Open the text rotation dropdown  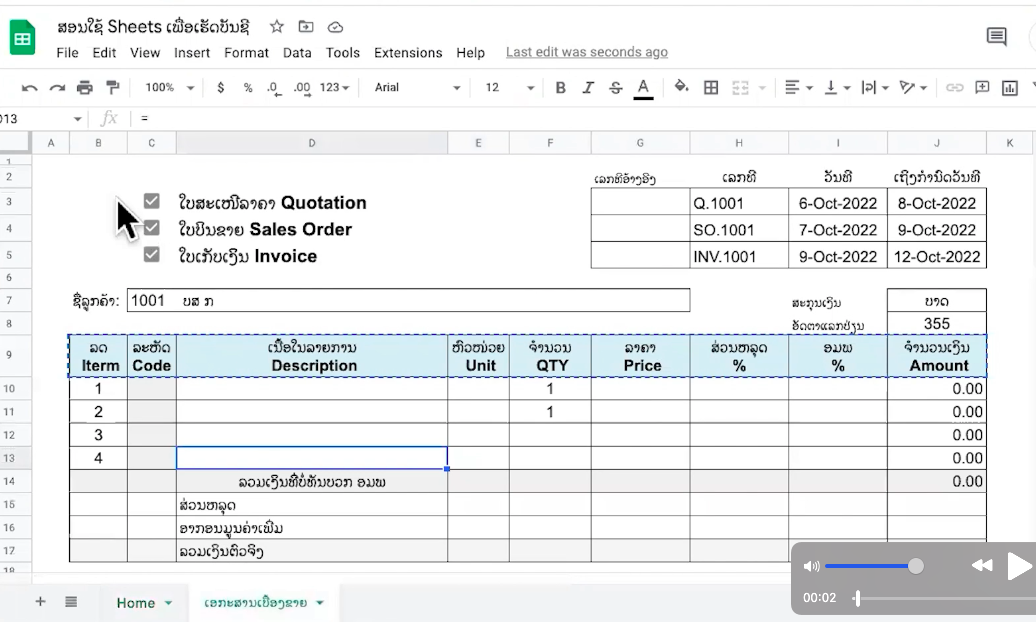coord(913,87)
